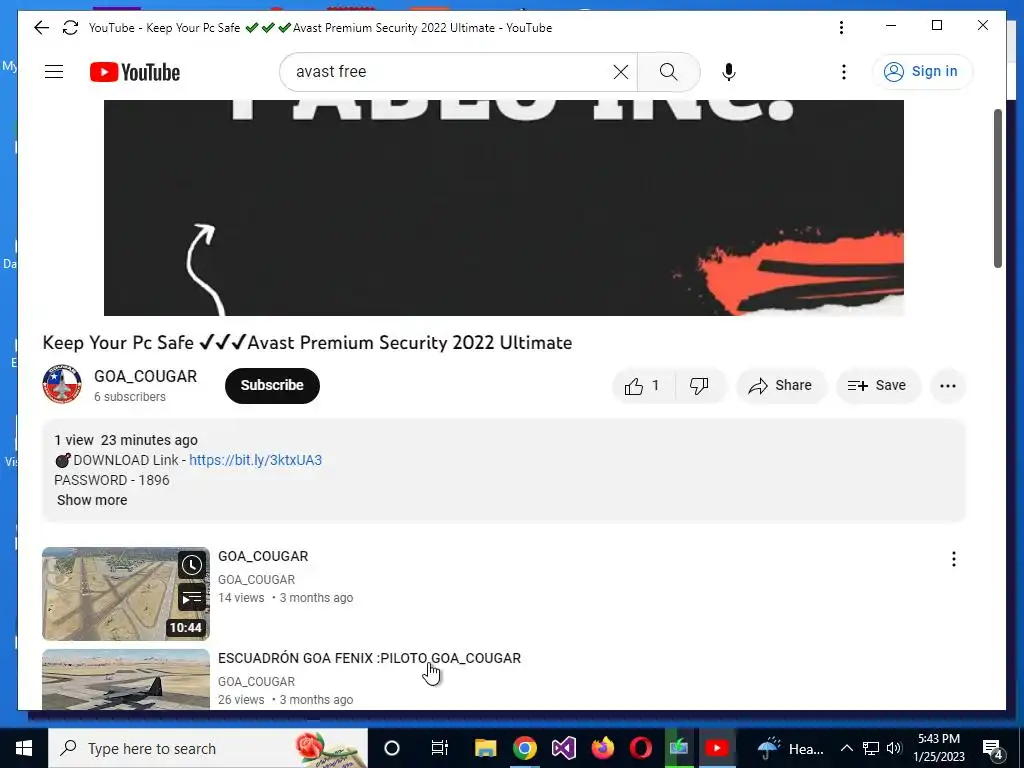Click the video player area
This screenshot has height=768, width=1024.
point(504,208)
